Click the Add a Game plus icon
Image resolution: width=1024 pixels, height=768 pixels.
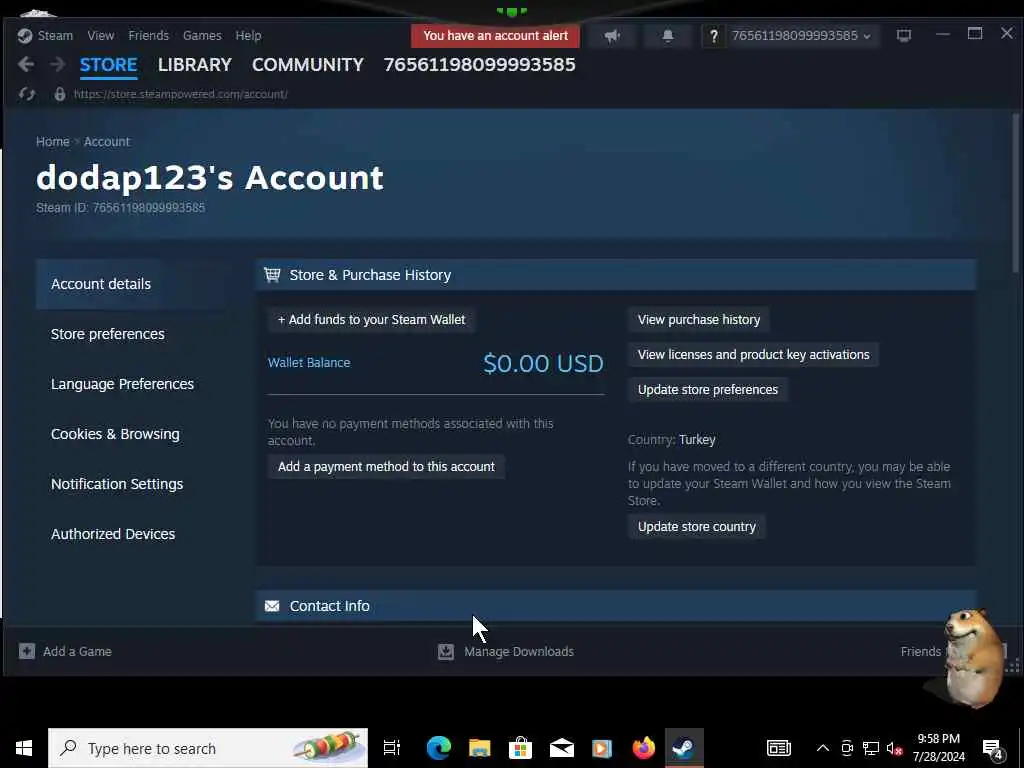point(27,651)
